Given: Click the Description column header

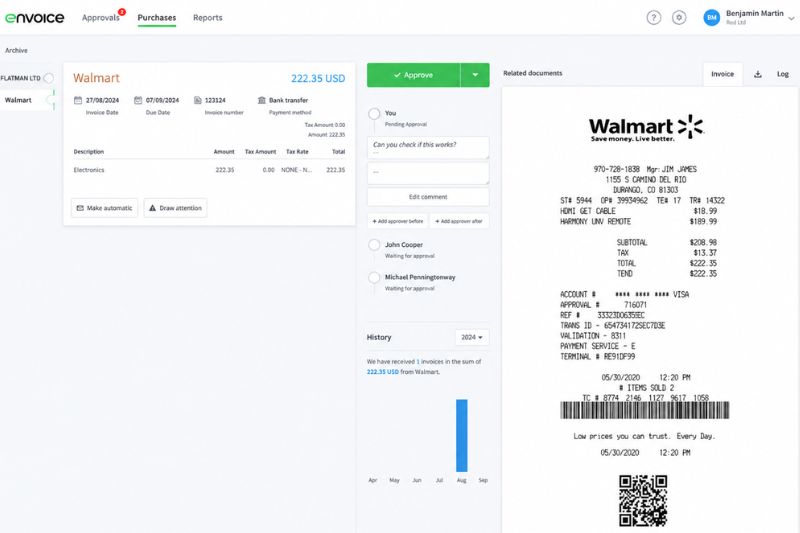Looking at the screenshot, I should pyautogui.click(x=89, y=152).
